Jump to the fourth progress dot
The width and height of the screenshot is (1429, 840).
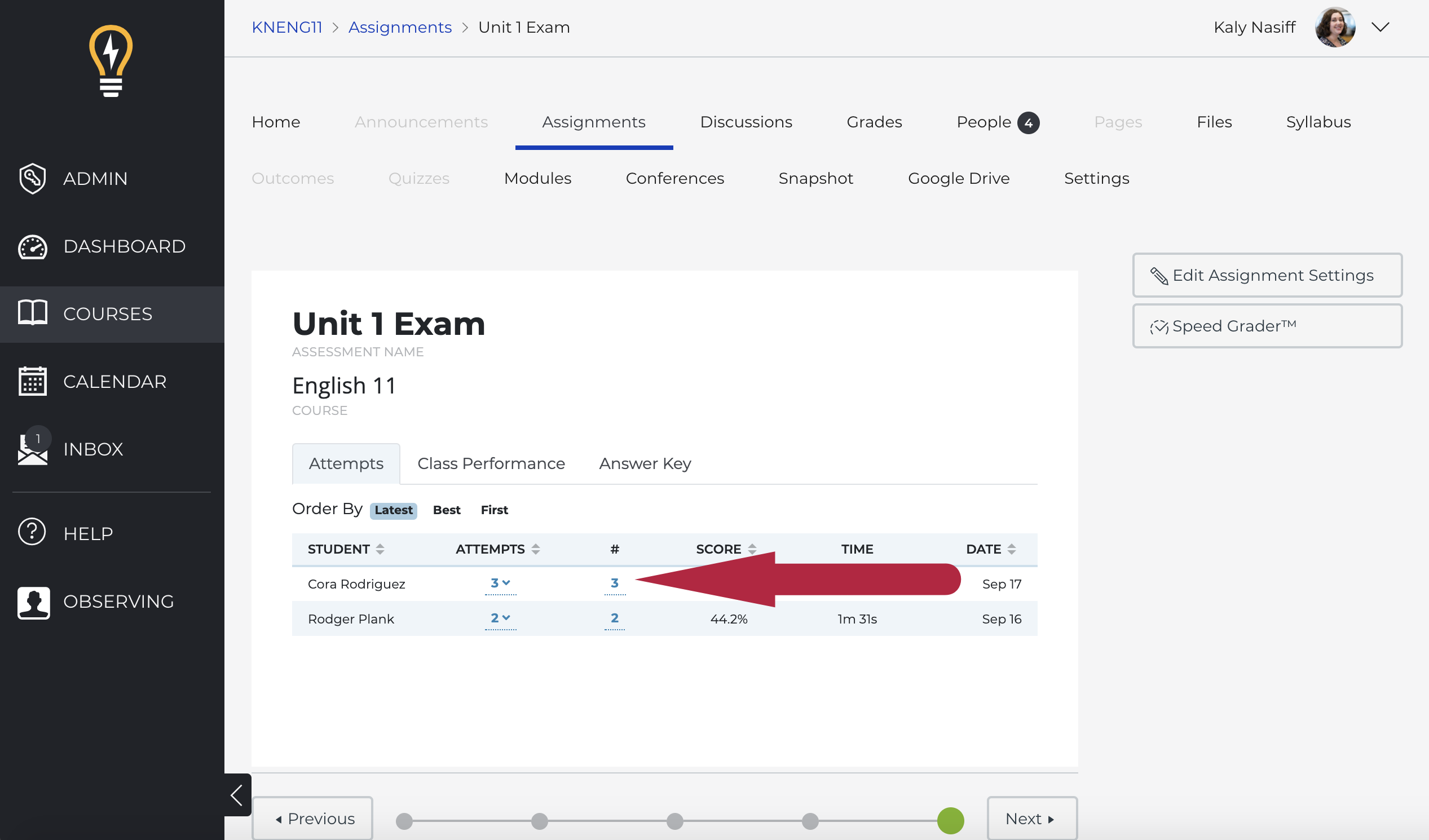point(810,821)
